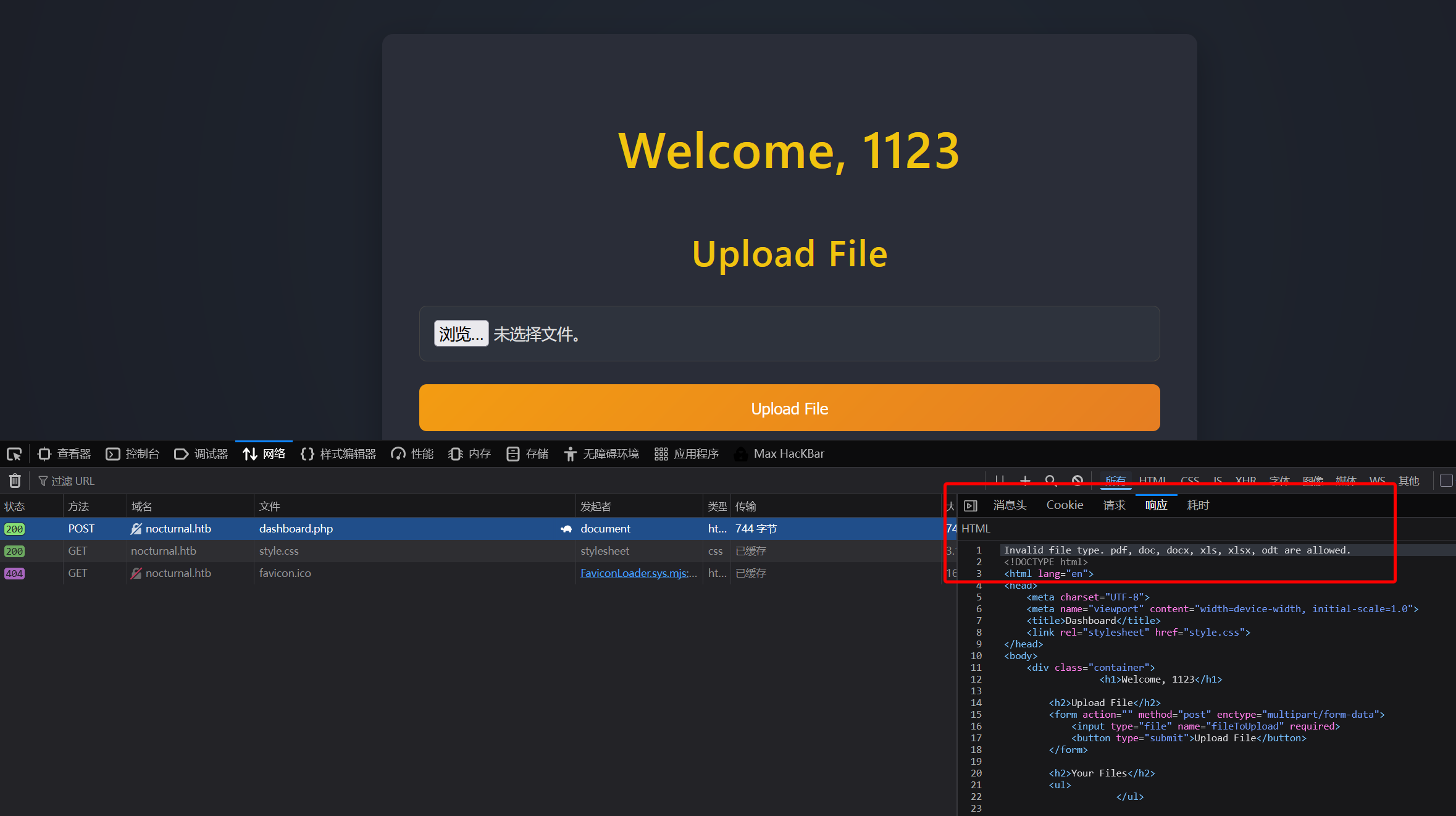Clear network log with the trash icon

[15, 481]
